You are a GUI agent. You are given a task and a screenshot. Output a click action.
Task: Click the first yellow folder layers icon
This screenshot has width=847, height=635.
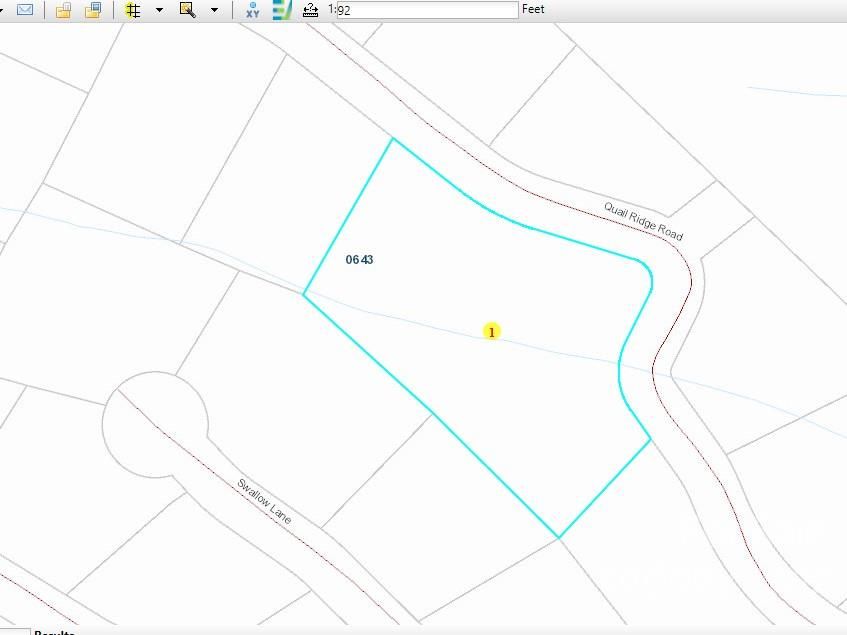click(64, 10)
